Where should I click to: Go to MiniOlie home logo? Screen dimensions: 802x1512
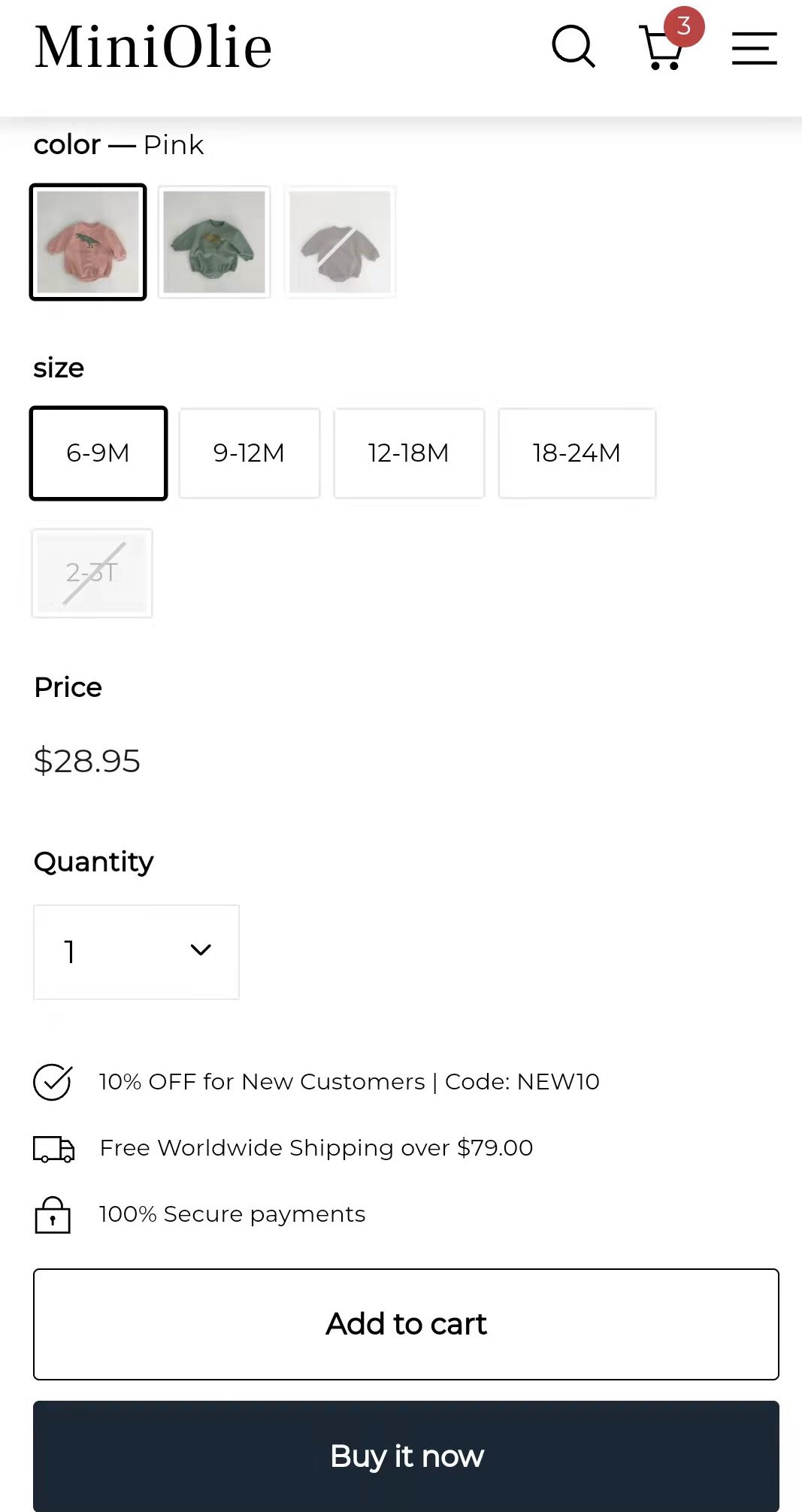coord(153,47)
